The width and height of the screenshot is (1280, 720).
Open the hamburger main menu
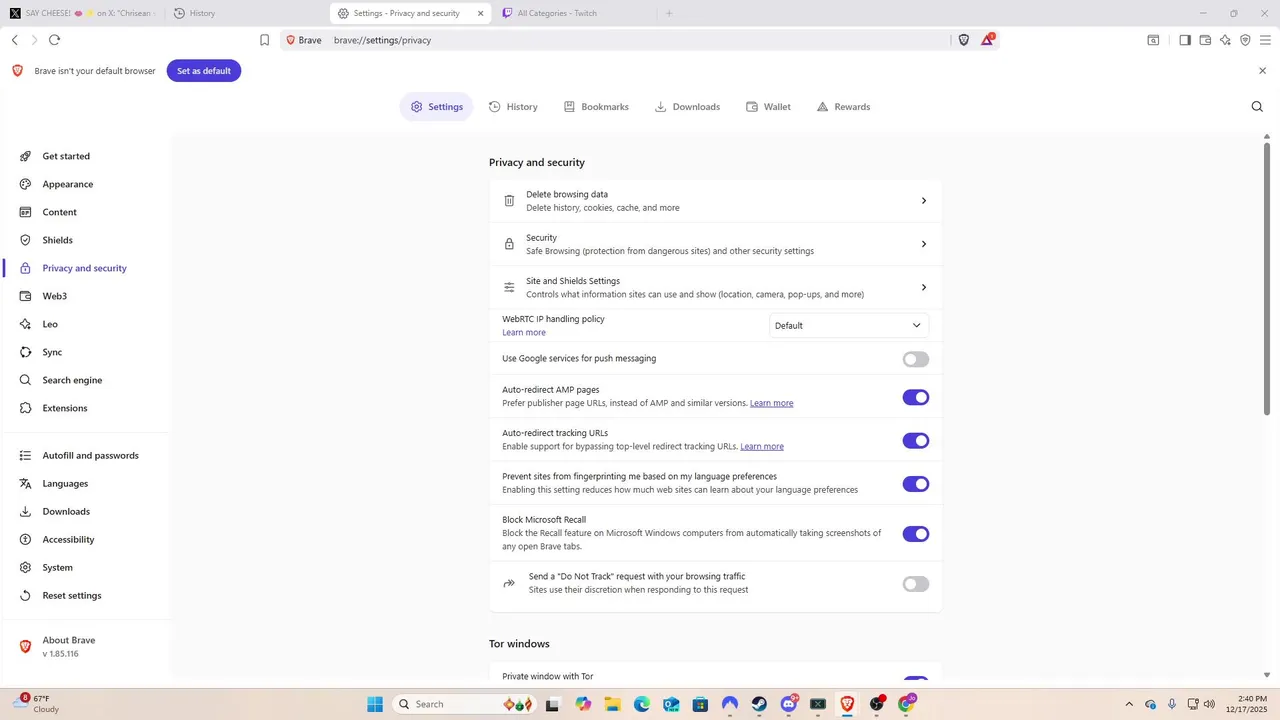pos(1264,40)
